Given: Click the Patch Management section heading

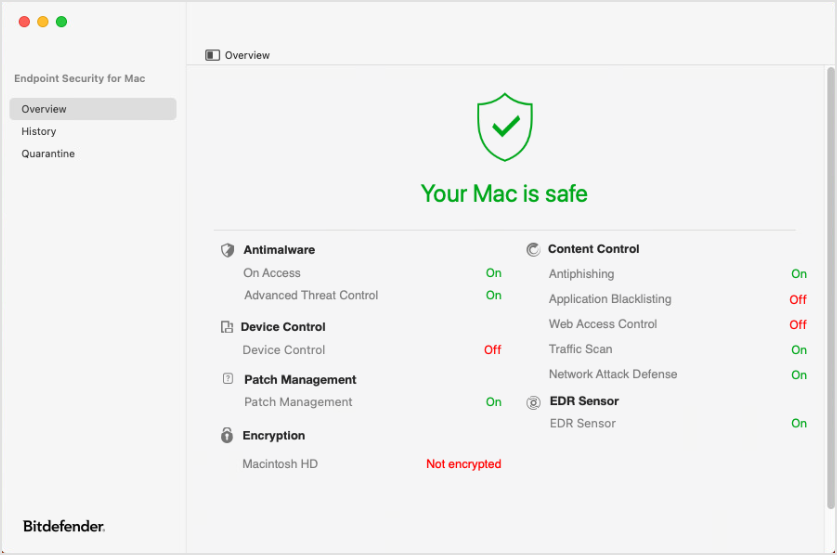Looking at the screenshot, I should [x=300, y=379].
